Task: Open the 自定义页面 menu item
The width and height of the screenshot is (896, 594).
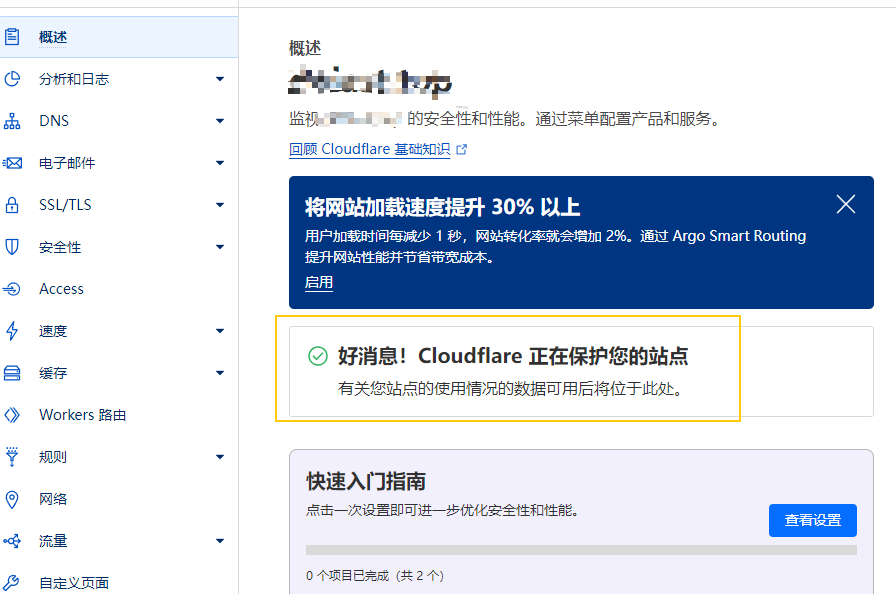Action: [x=119, y=583]
